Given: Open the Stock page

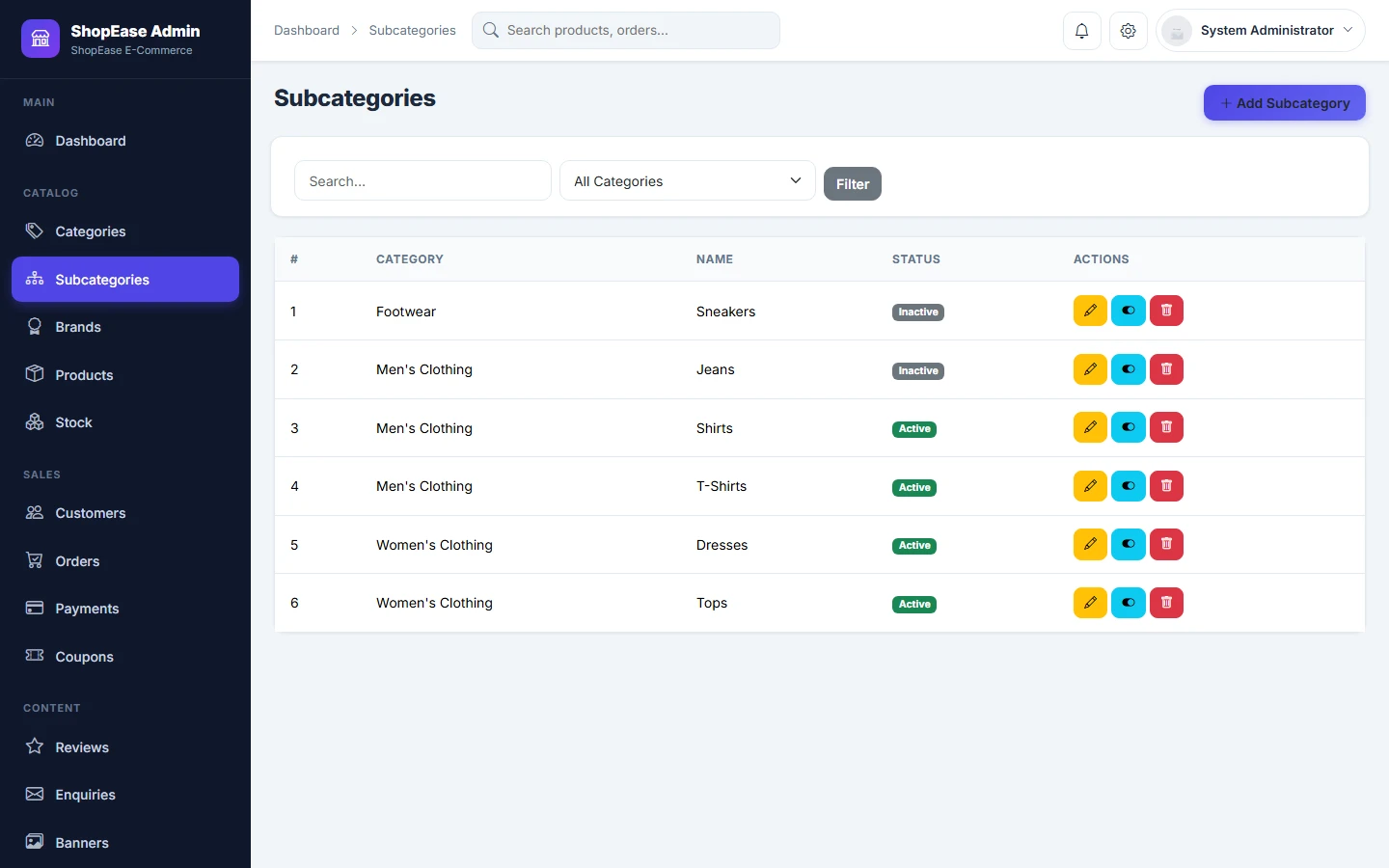Looking at the screenshot, I should pos(125,422).
